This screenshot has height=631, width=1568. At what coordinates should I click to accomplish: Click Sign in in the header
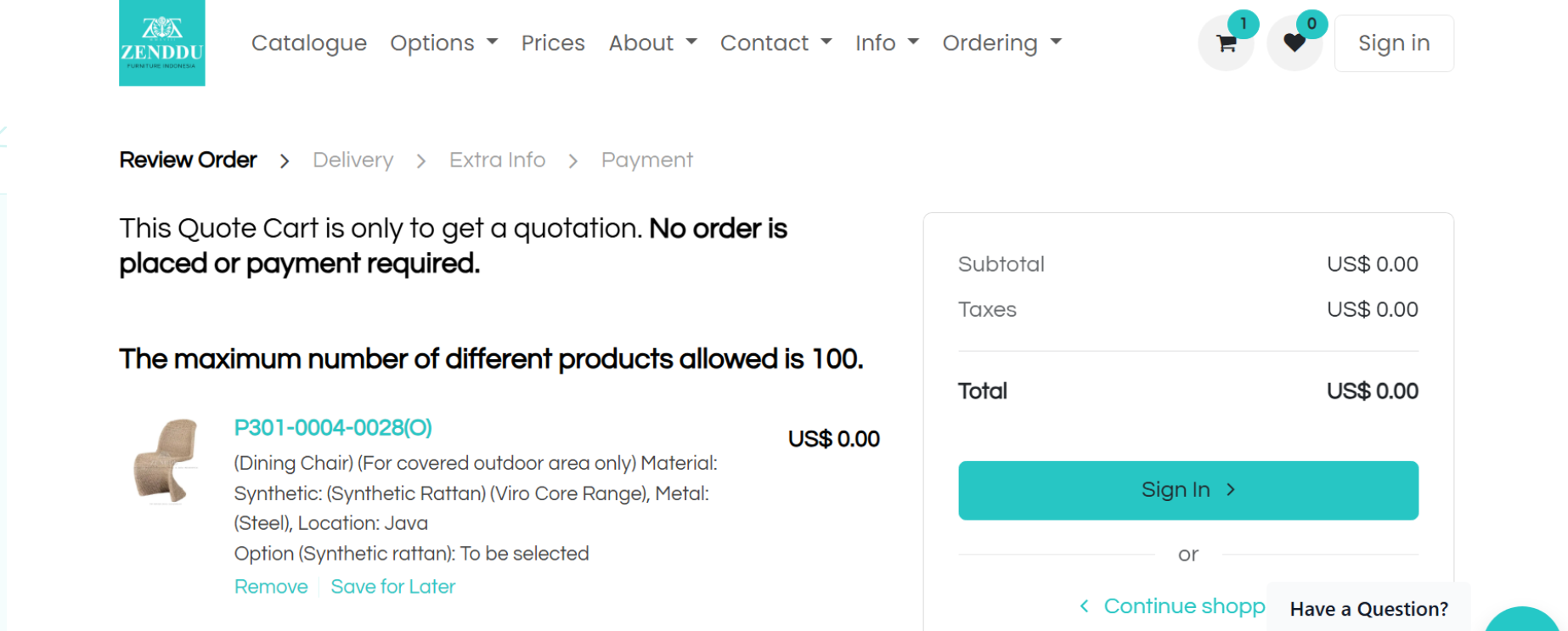(1394, 43)
